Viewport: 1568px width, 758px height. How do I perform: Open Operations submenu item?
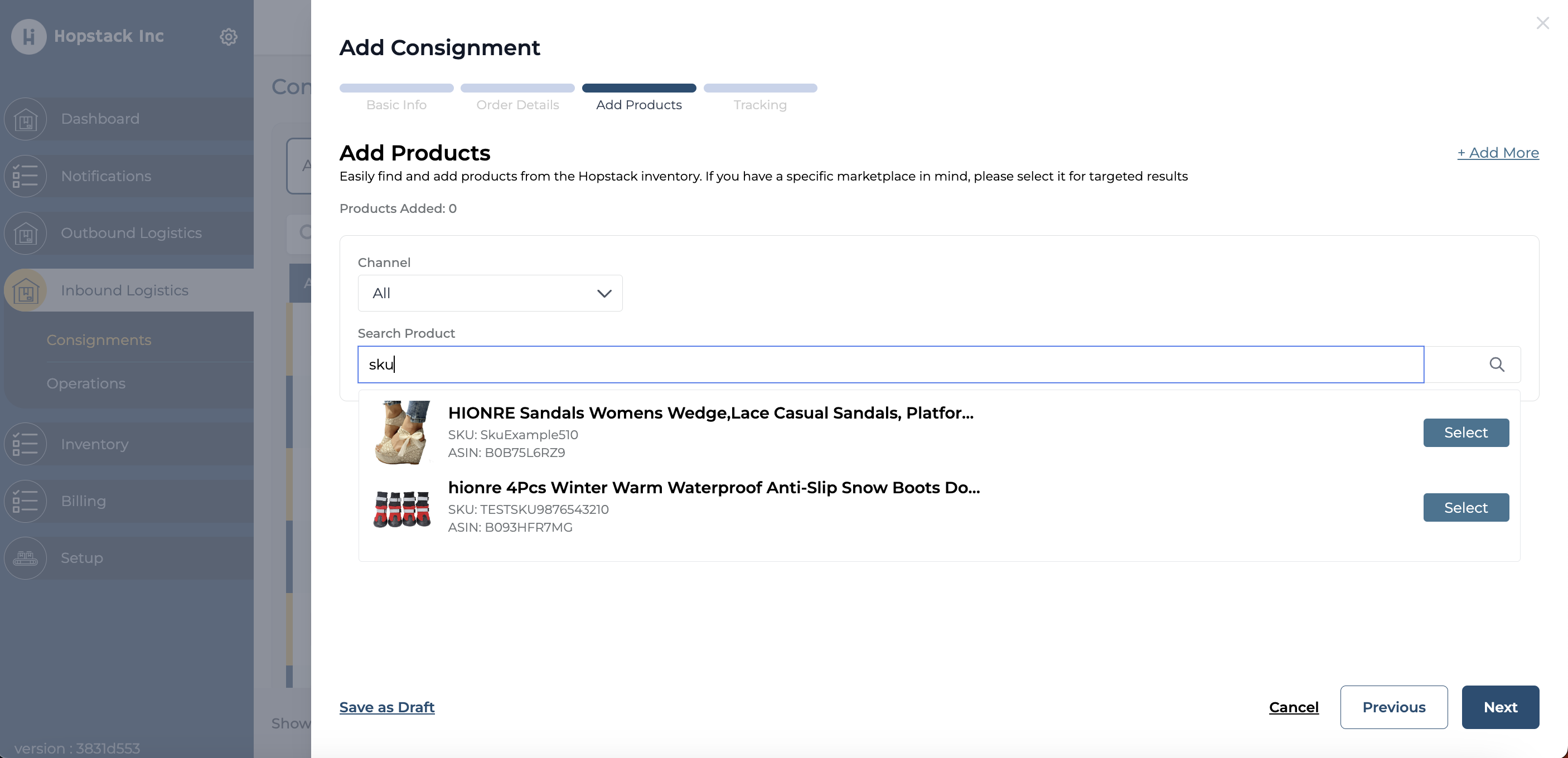tap(86, 384)
